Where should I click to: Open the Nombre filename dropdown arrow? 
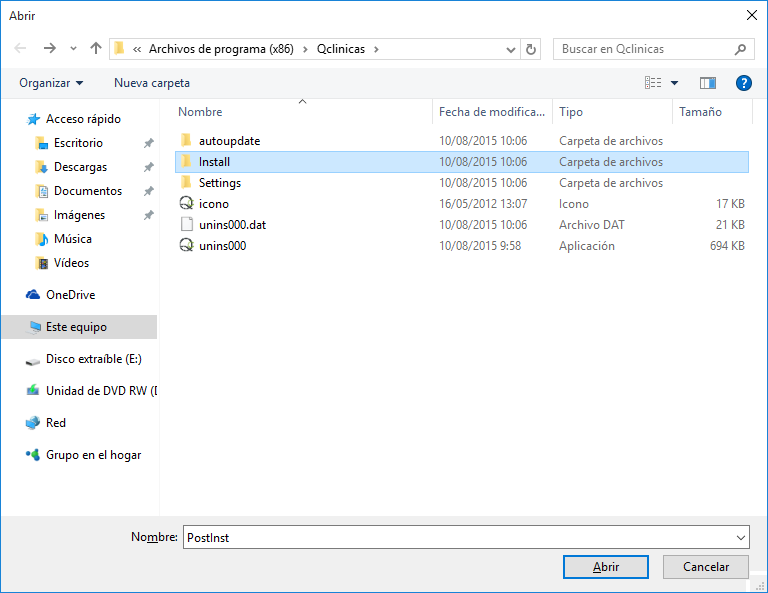(739, 537)
